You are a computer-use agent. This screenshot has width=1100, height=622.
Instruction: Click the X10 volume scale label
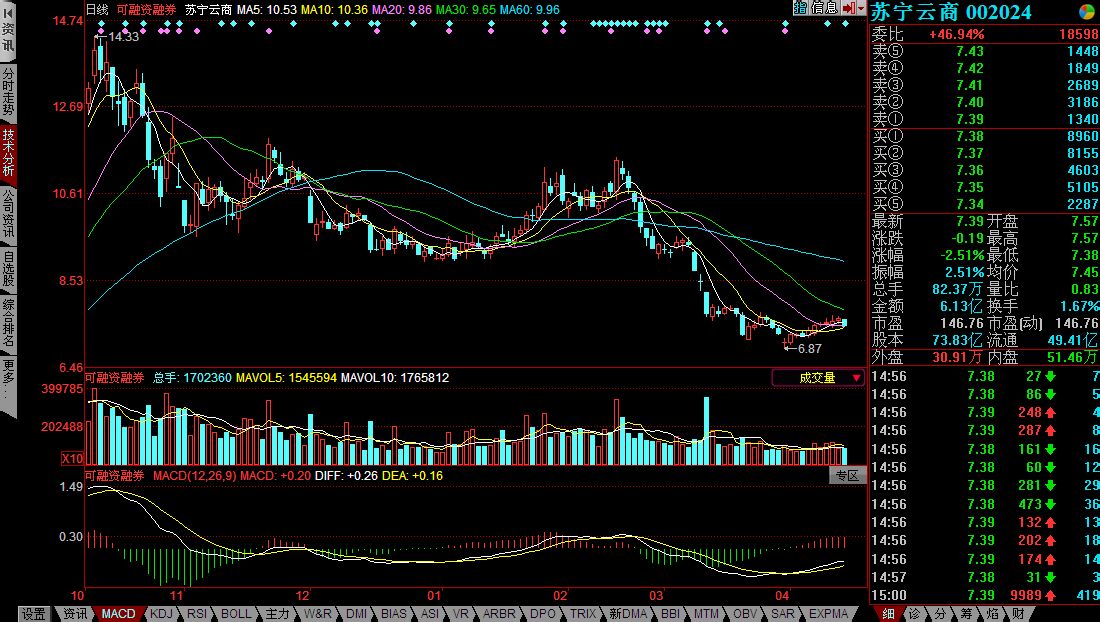point(72,459)
